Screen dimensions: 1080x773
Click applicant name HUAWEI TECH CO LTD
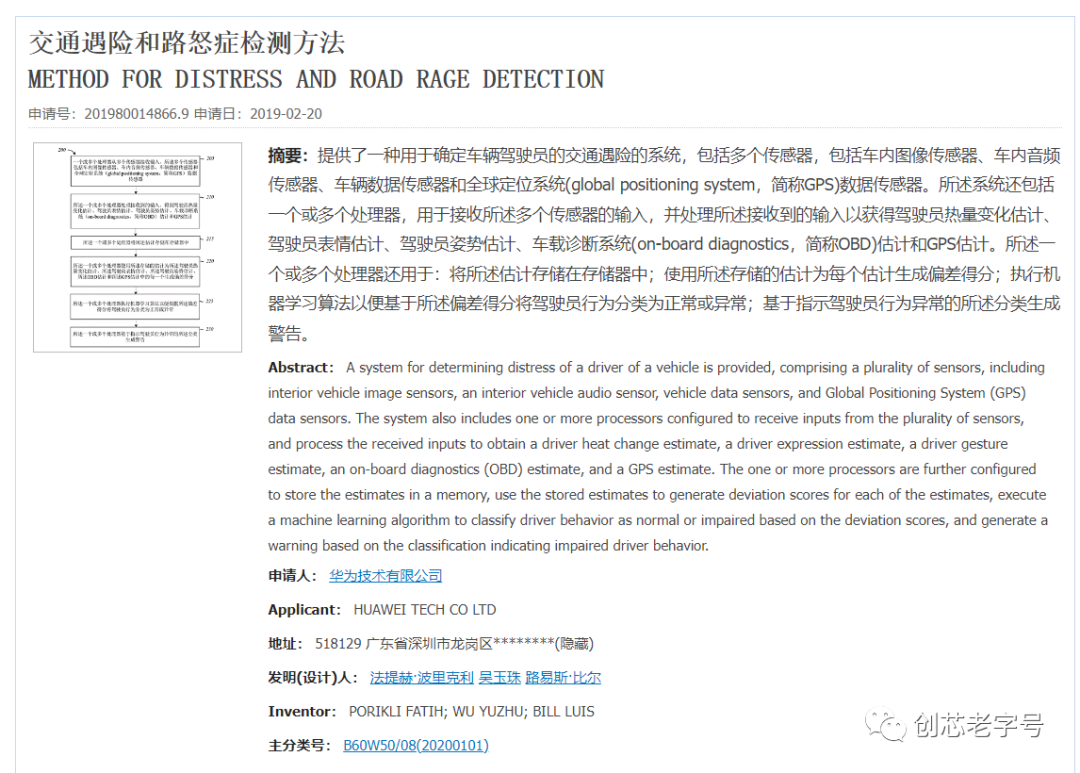pyautogui.click(x=425, y=610)
